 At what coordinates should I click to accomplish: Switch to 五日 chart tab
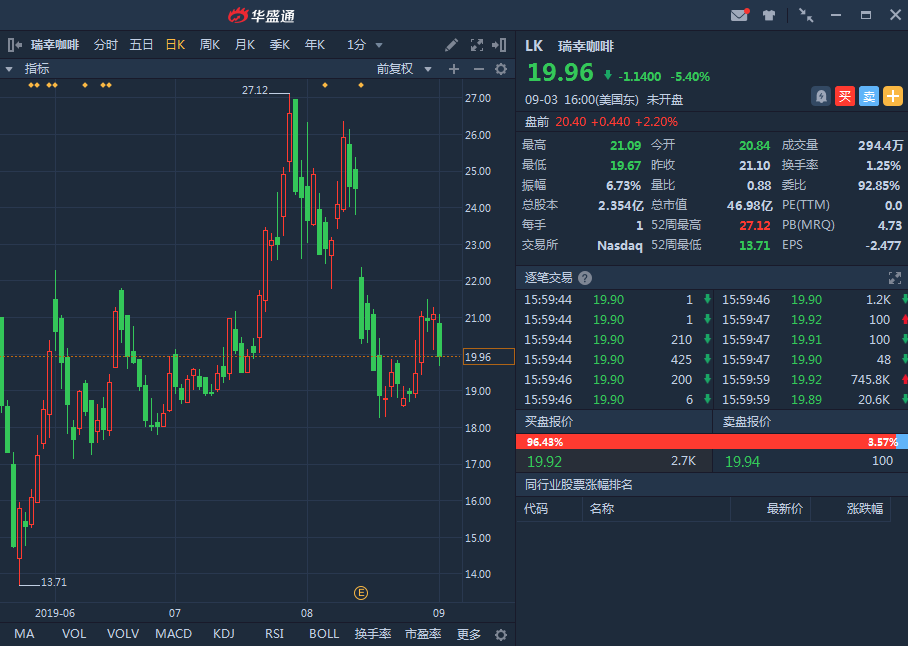pyautogui.click(x=141, y=45)
